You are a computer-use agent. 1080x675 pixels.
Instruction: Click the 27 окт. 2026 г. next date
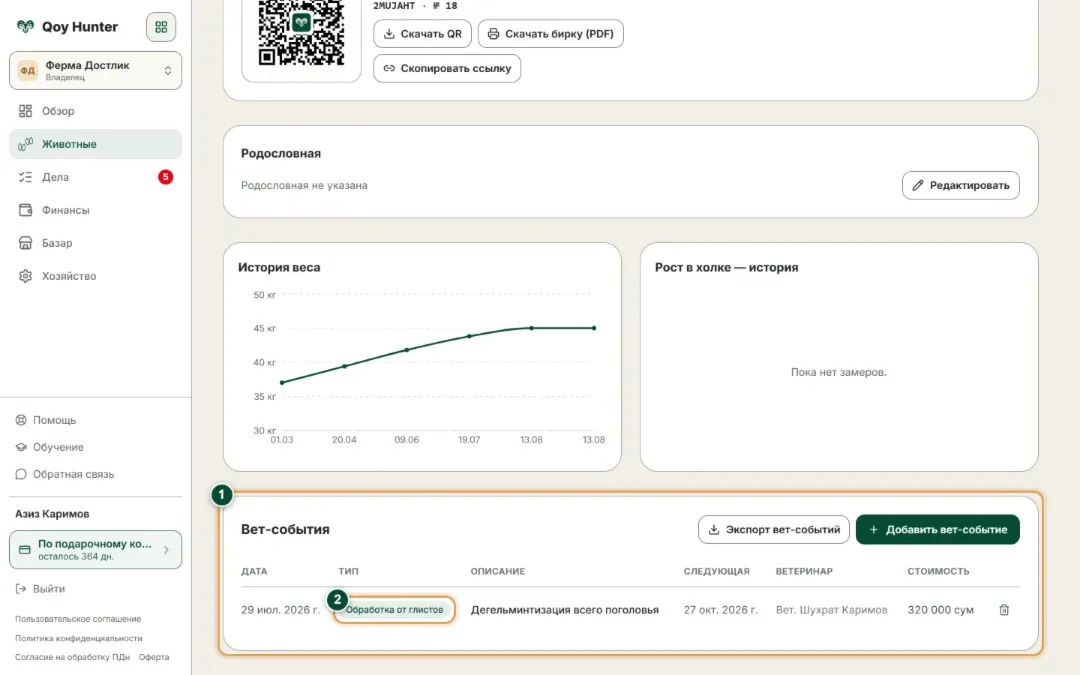pos(720,610)
